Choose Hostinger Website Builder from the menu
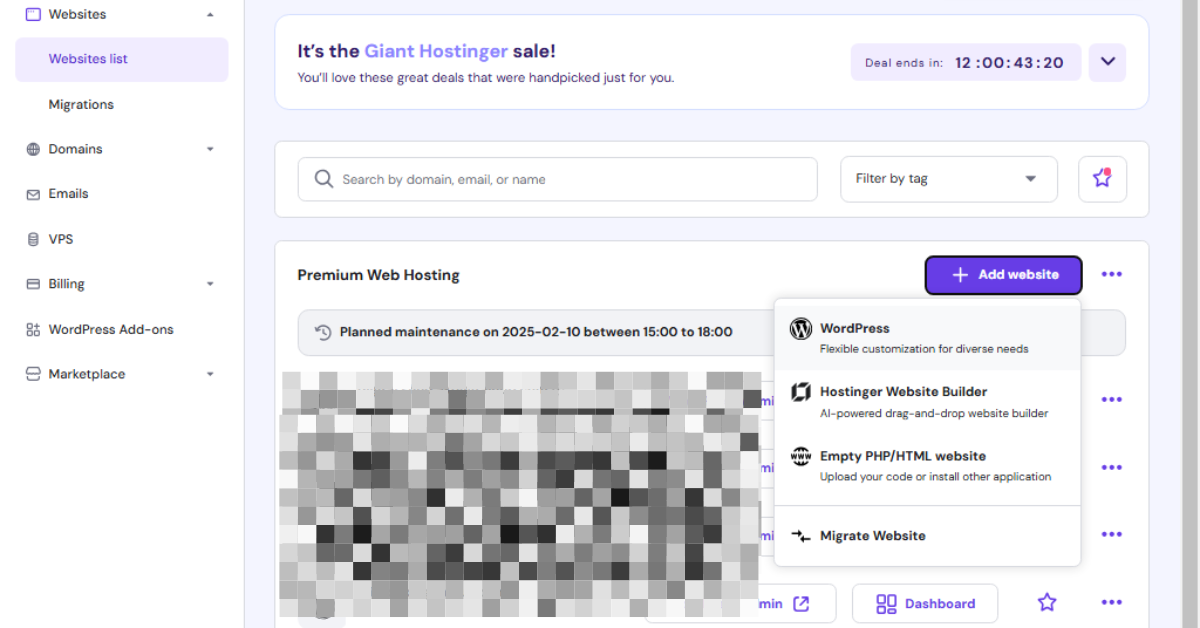The width and height of the screenshot is (1200, 628). point(927,402)
